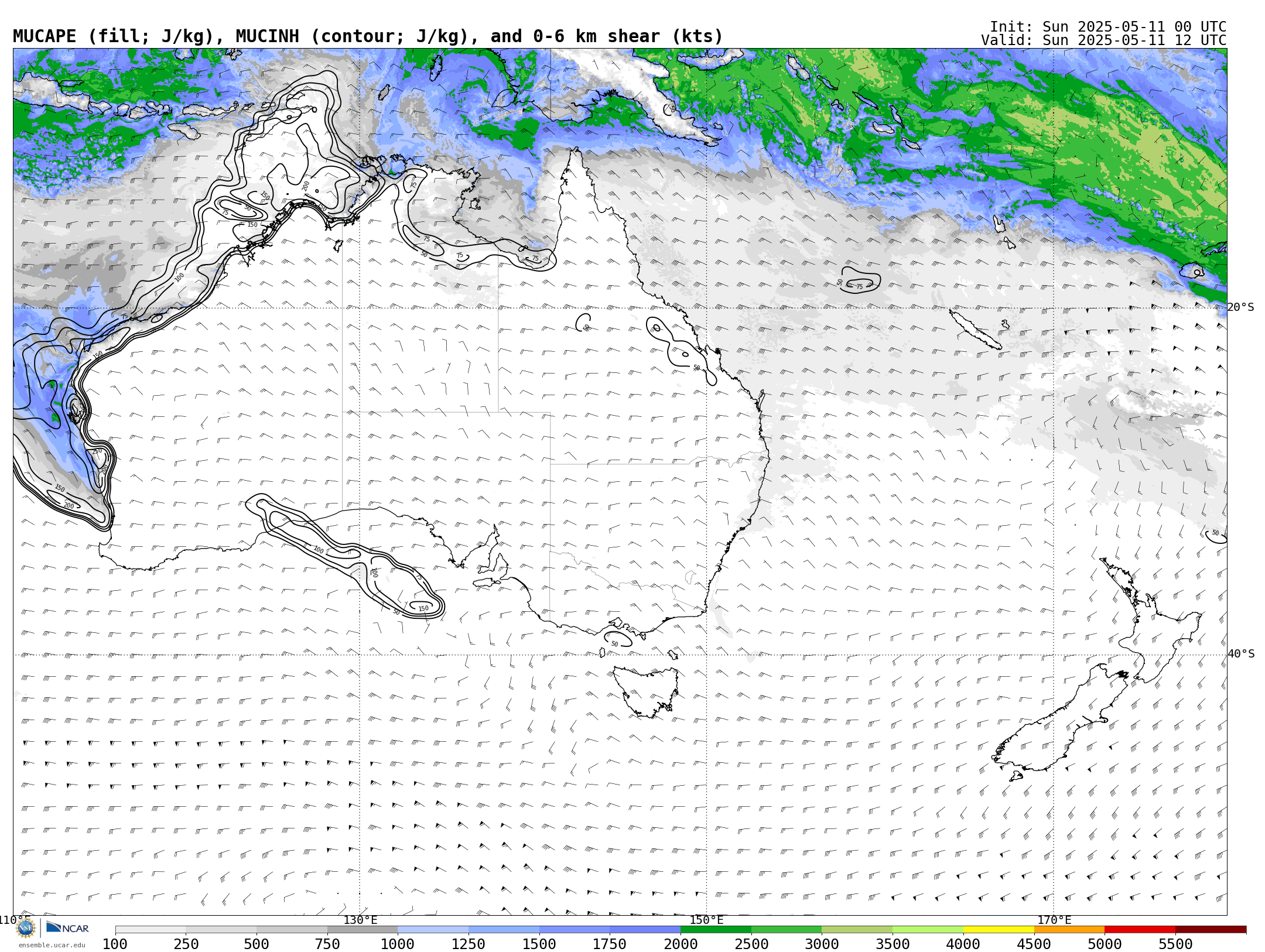The image size is (1265, 952).
Task: Pick the pale blue 1000–1250 colorbar segment
Action: point(433,930)
